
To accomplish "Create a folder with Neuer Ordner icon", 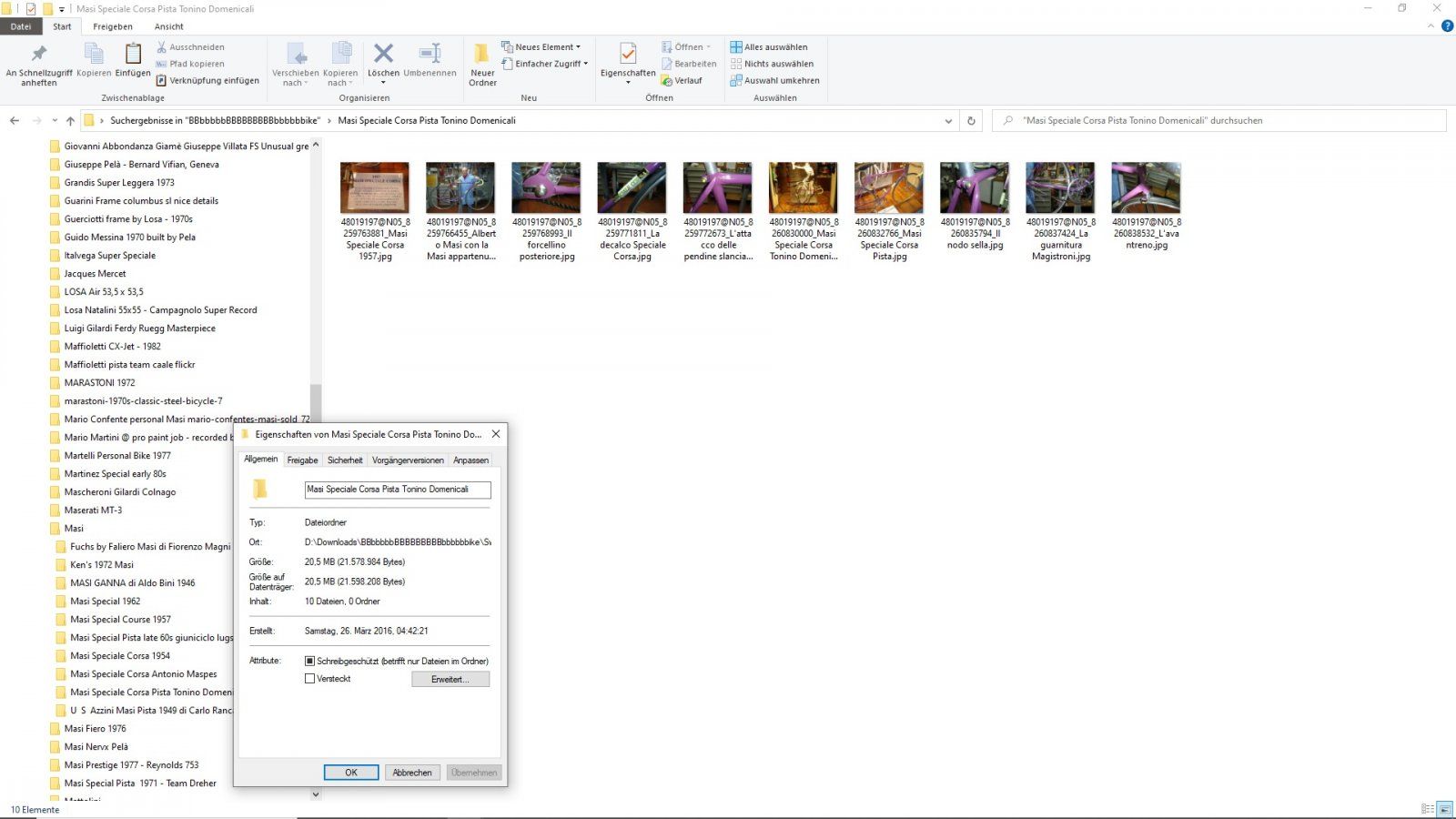I will tap(482, 55).
